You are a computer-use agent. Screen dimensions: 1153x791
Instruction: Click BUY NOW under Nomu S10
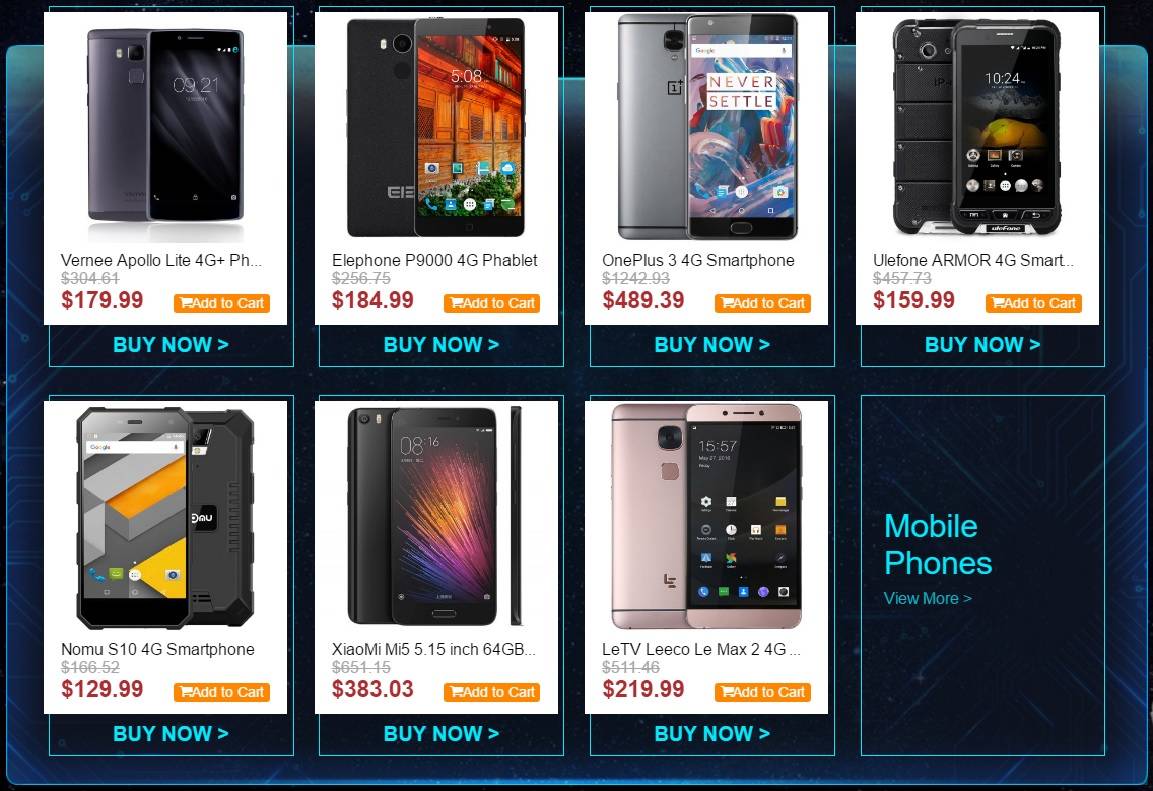(171, 734)
